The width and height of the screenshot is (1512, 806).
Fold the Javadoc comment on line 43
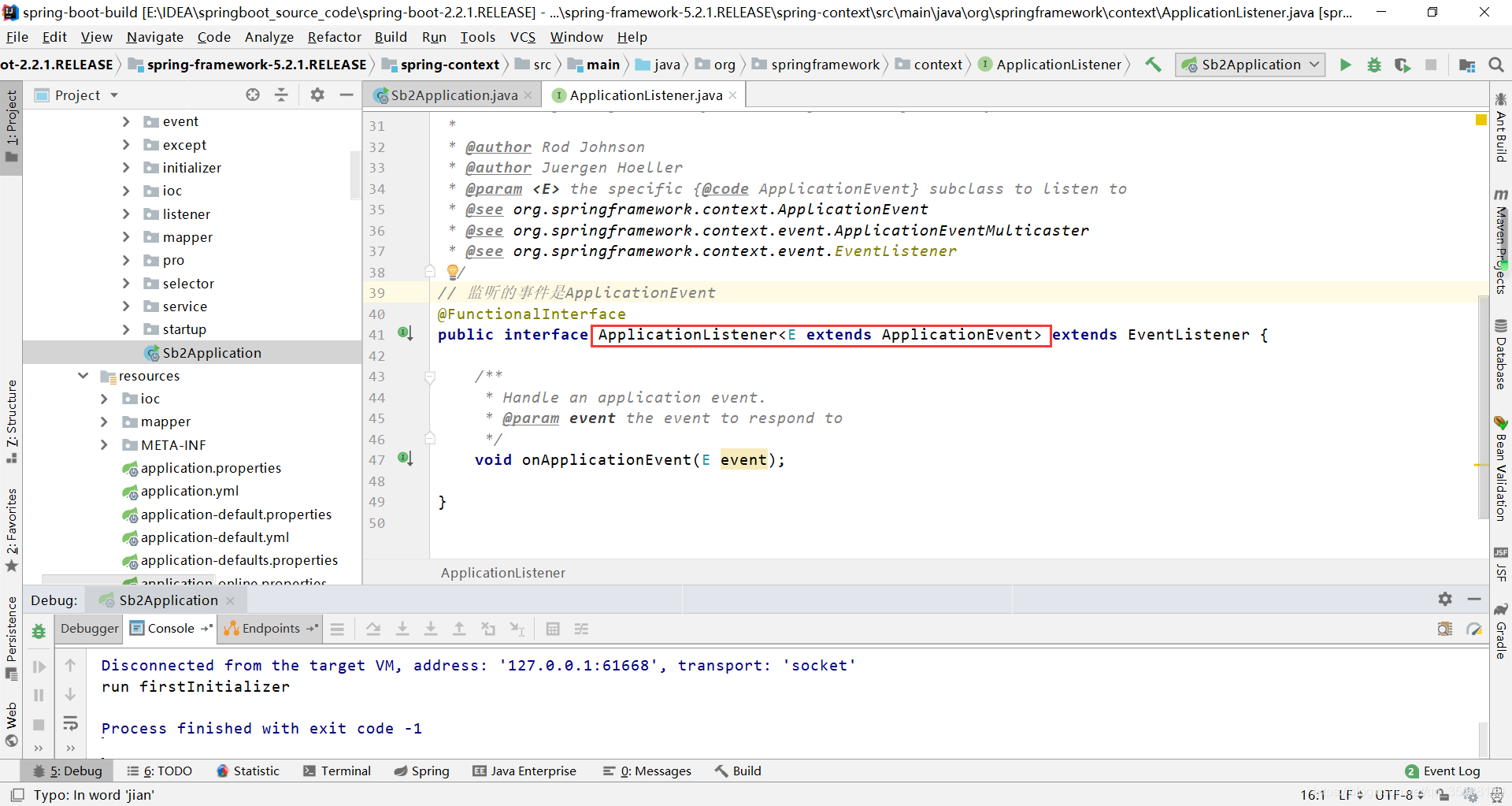pyautogui.click(x=430, y=377)
